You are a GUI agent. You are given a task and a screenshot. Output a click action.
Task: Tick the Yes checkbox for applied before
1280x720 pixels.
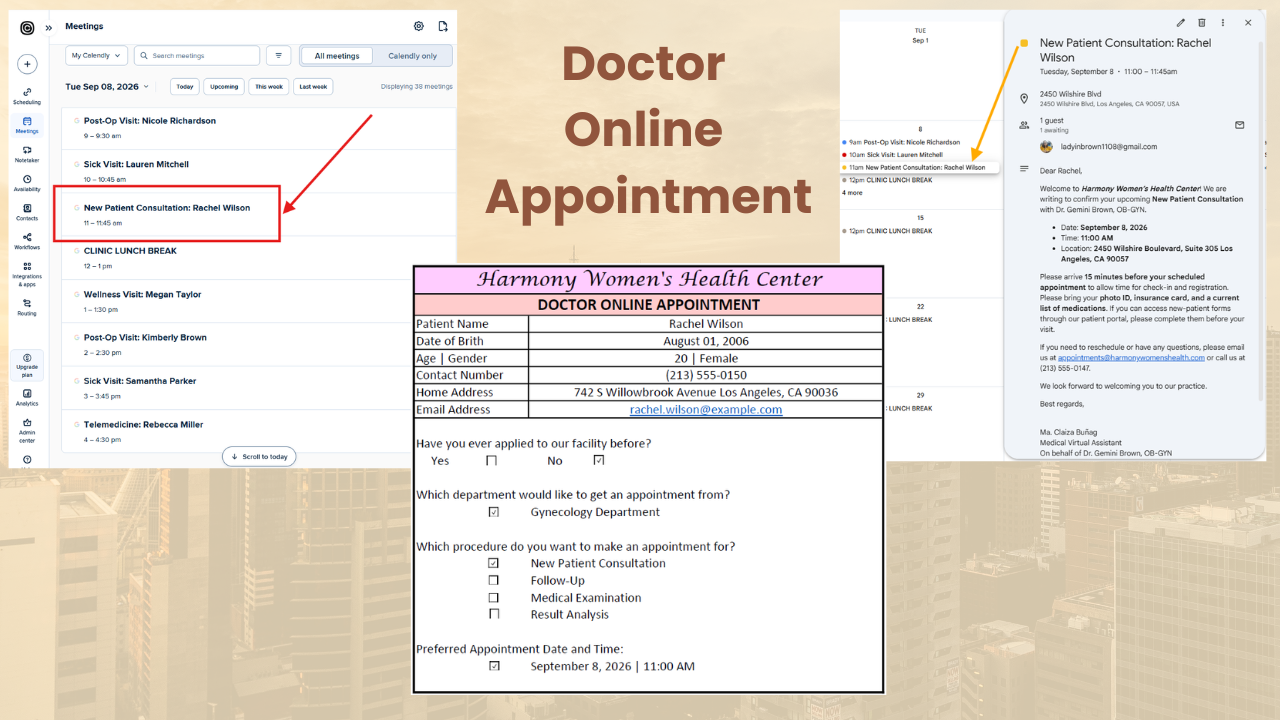[x=491, y=461]
